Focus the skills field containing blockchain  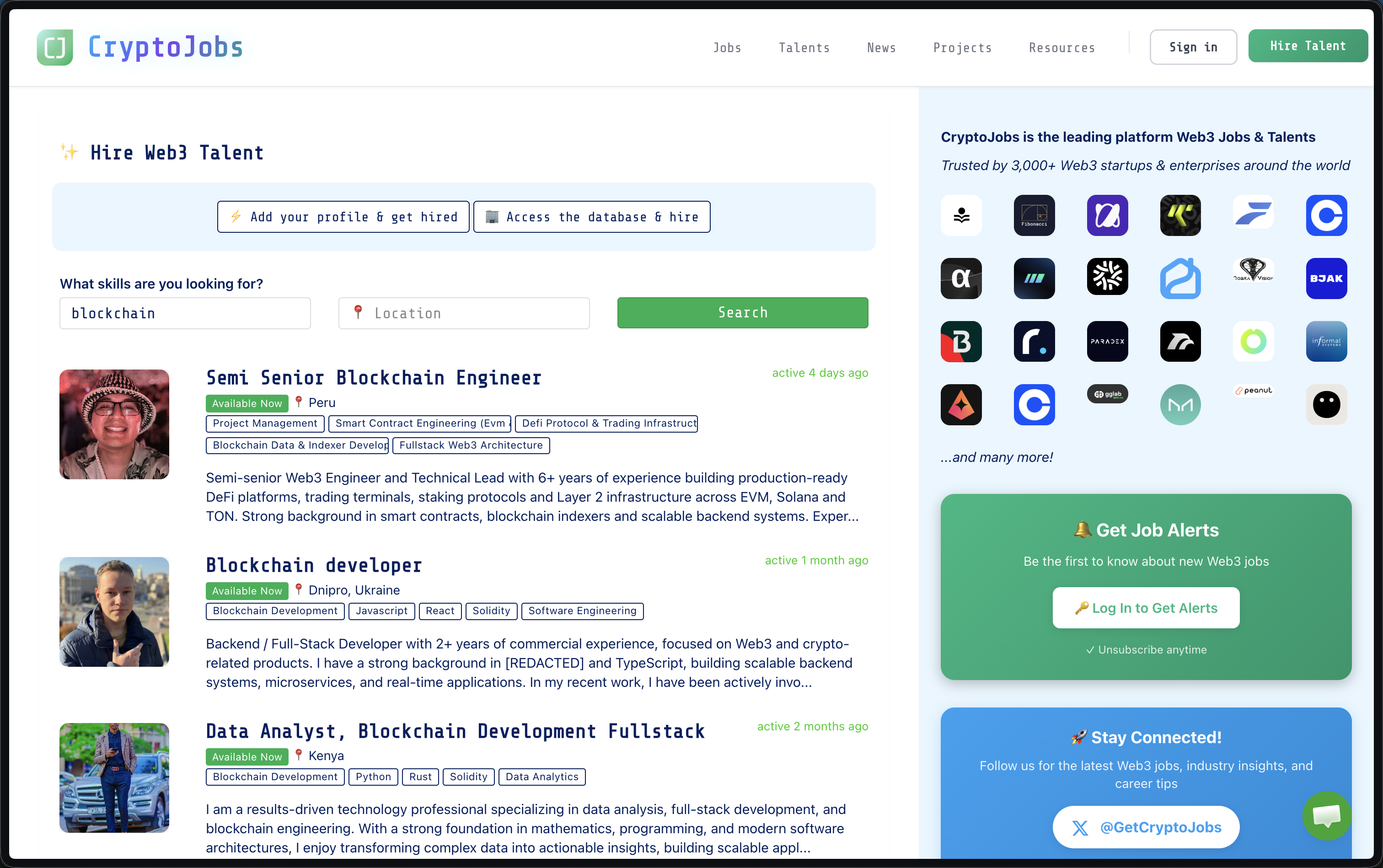[x=185, y=313]
